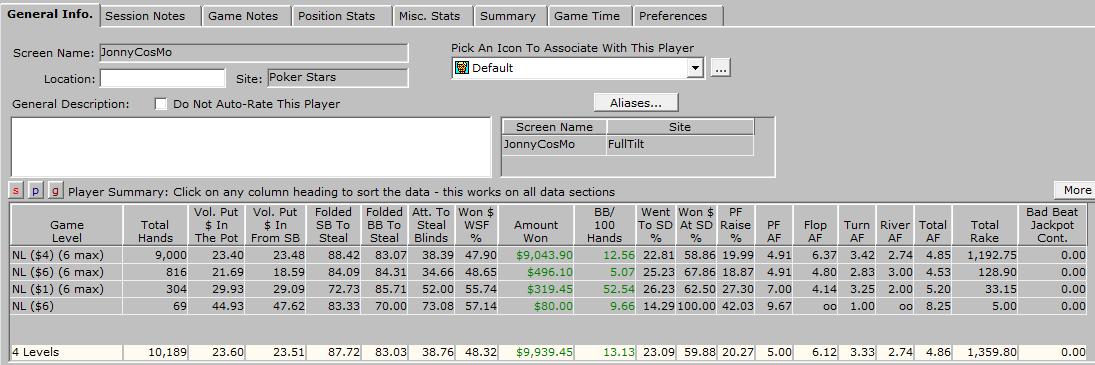Switch to the Game Notes tab
Viewport: 1095px width, 365px height.
pyautogui.click(x=247, y=15)
